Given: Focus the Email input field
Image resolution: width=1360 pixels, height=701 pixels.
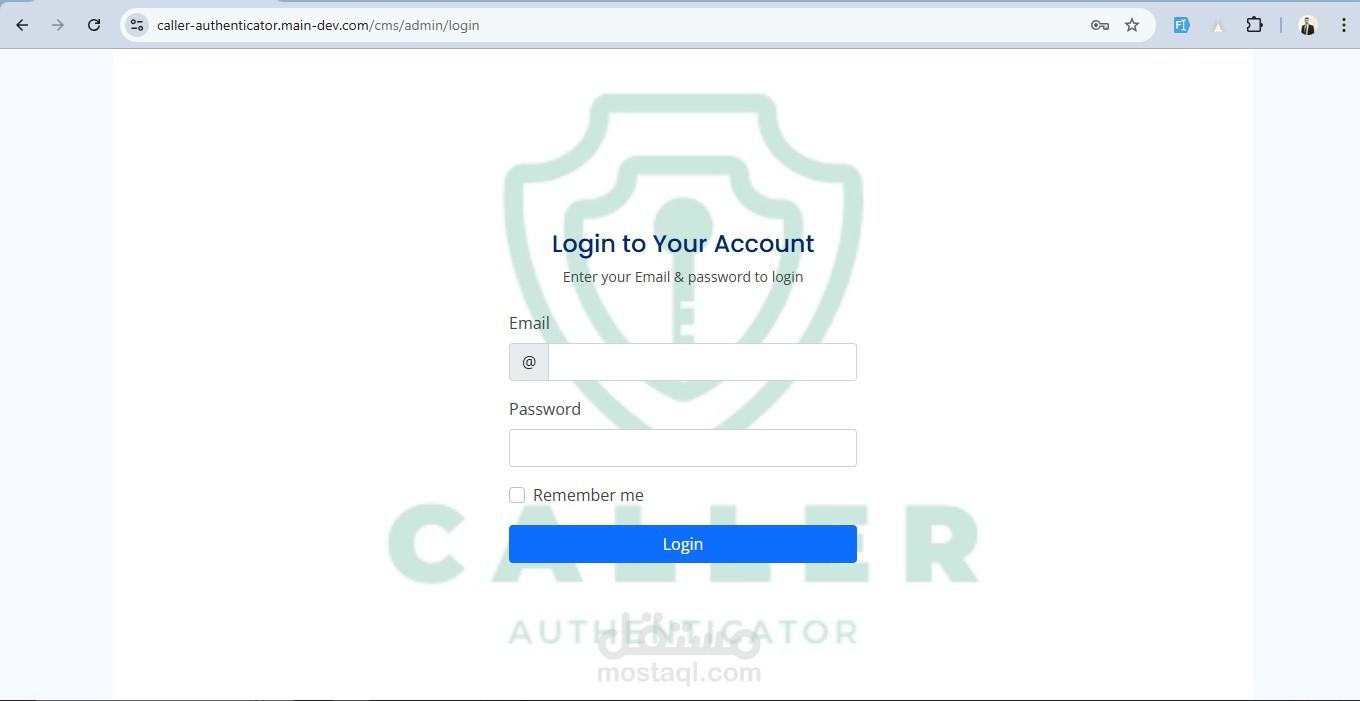Looking at the screenshot, I should click(702, 362).
